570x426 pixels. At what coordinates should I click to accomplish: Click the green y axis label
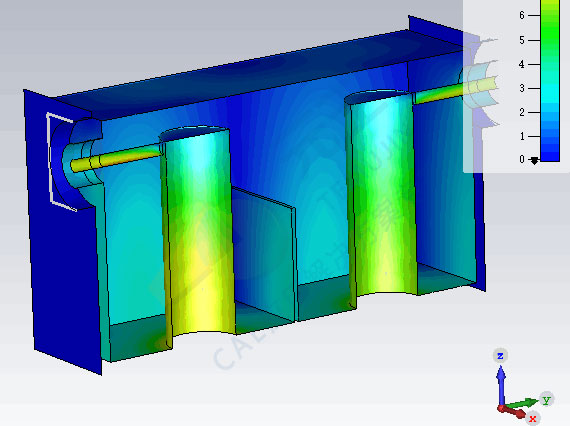(546, 399)
